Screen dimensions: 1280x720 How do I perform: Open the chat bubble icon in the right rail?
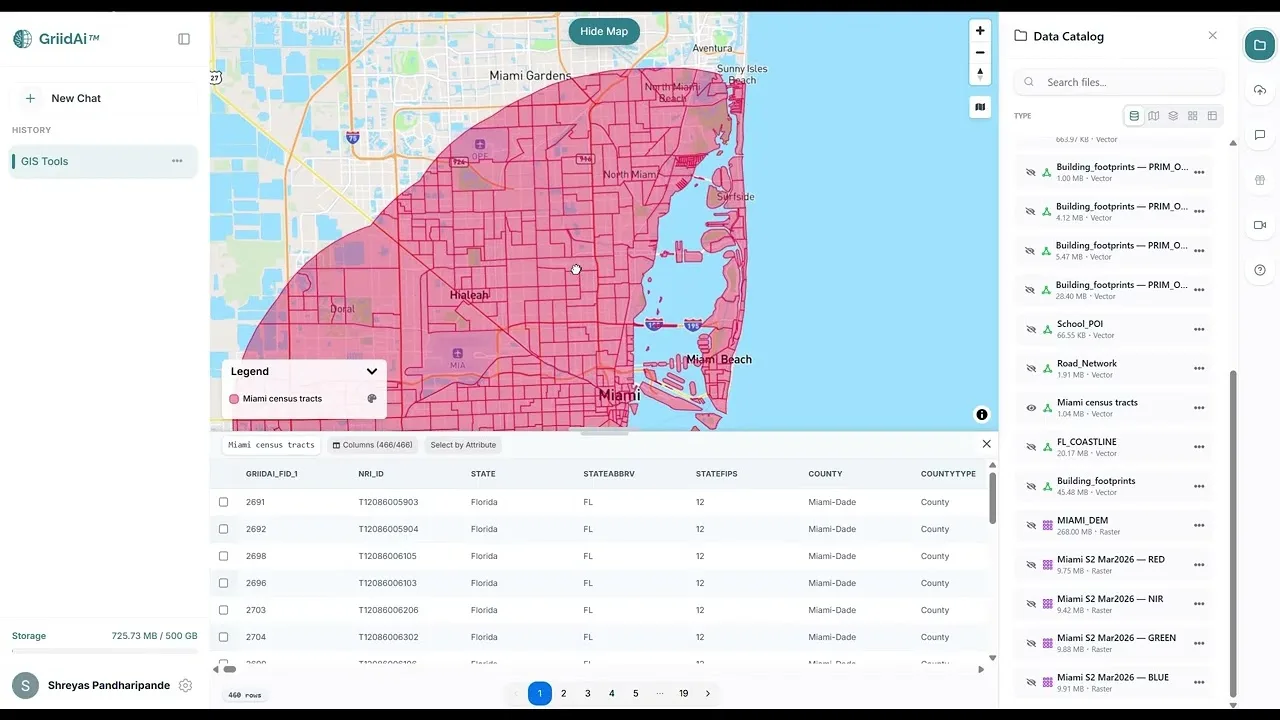click(x=1260, y=135)
